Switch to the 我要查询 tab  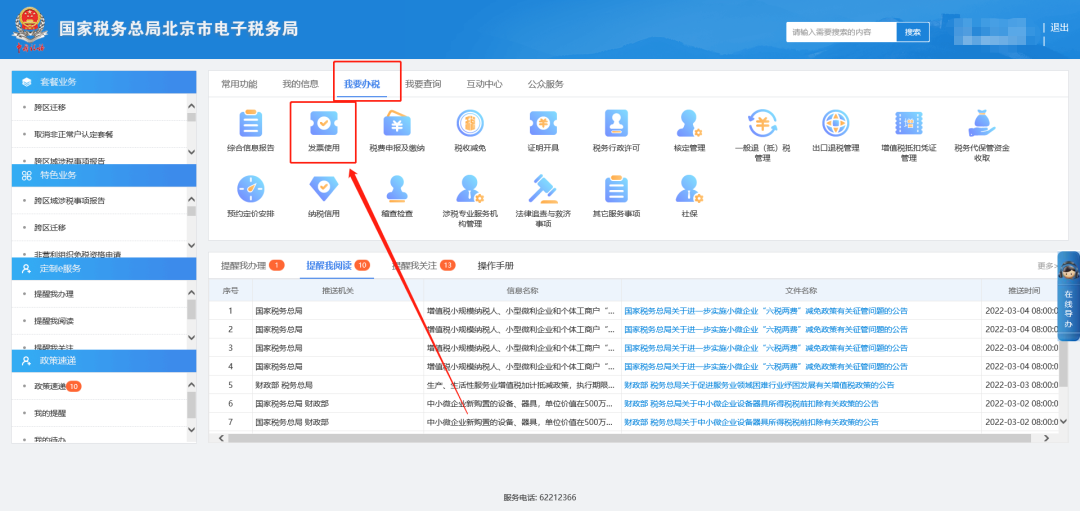click(422, 84)
